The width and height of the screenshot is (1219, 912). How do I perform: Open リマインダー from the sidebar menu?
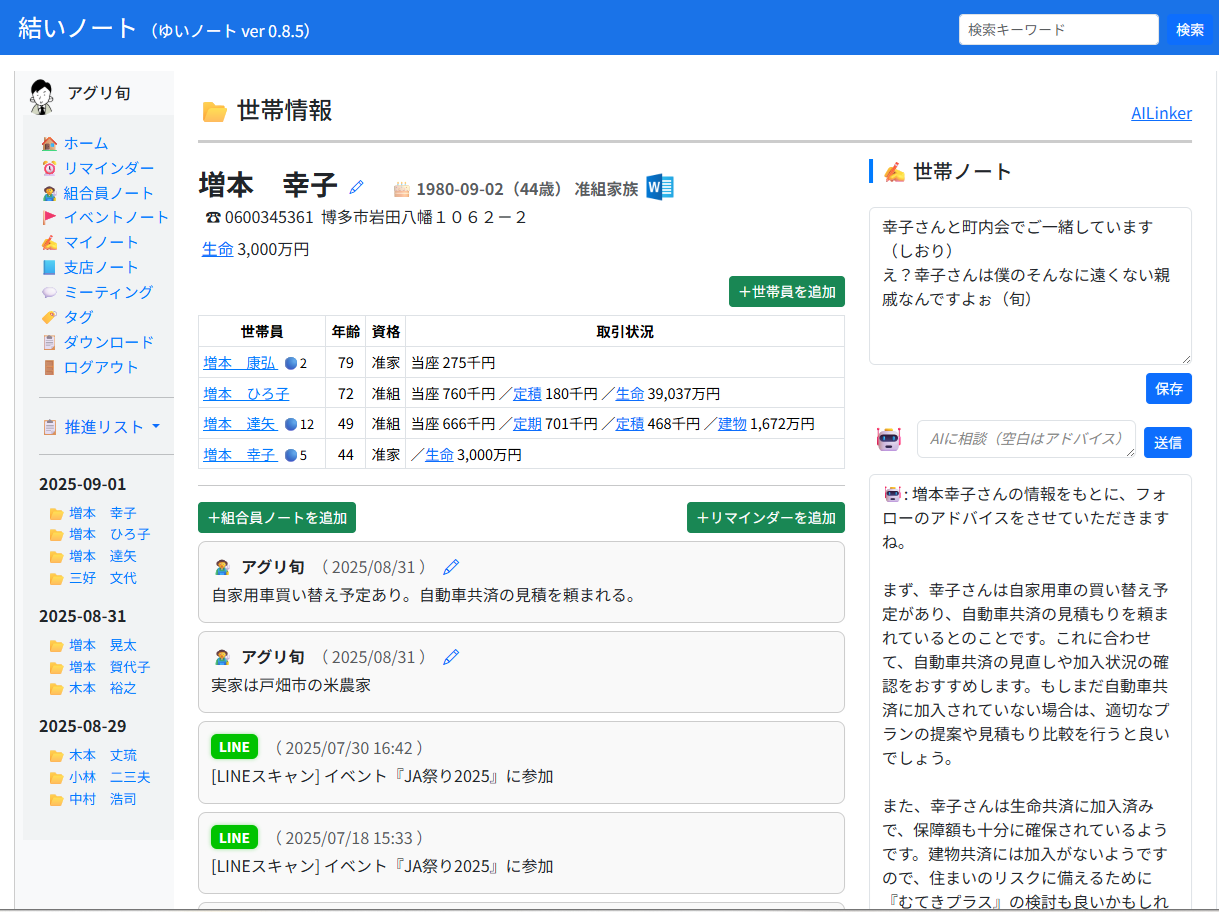click(109, 168)
